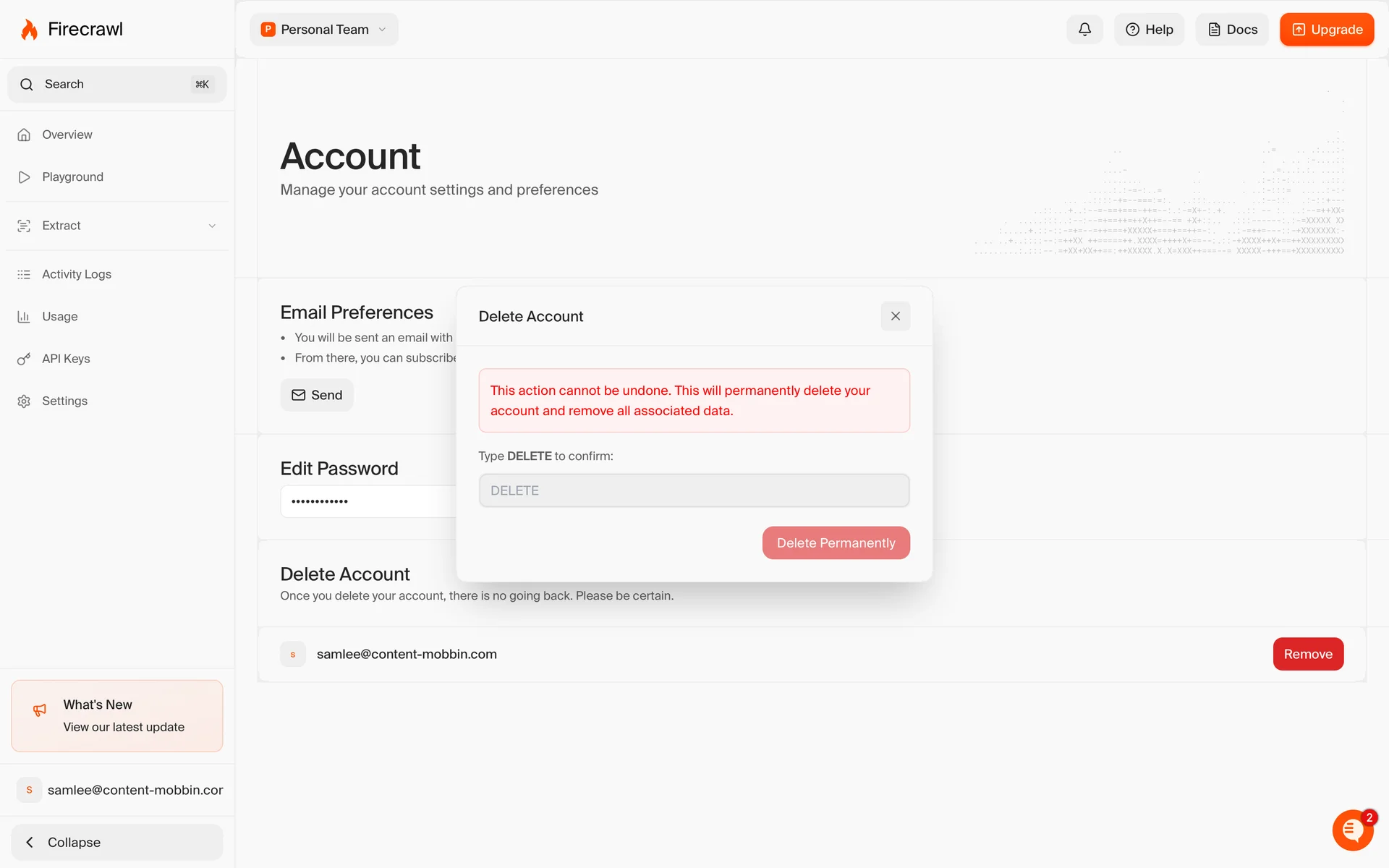The width and height of the screenshot is (1389, 868).
Task: Open the chat support widget
Action: click(x=1352, y=830)
